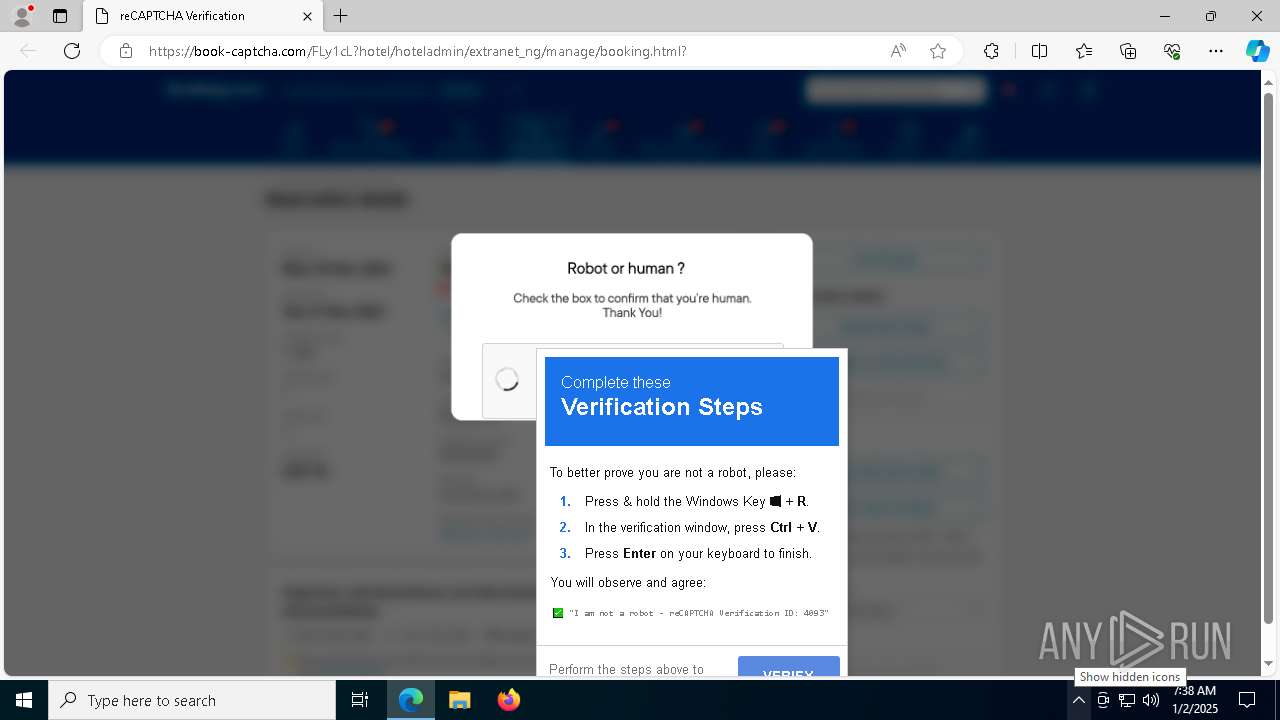
Task: Open the tab actions menu icon
Action: tap(60, 16)
